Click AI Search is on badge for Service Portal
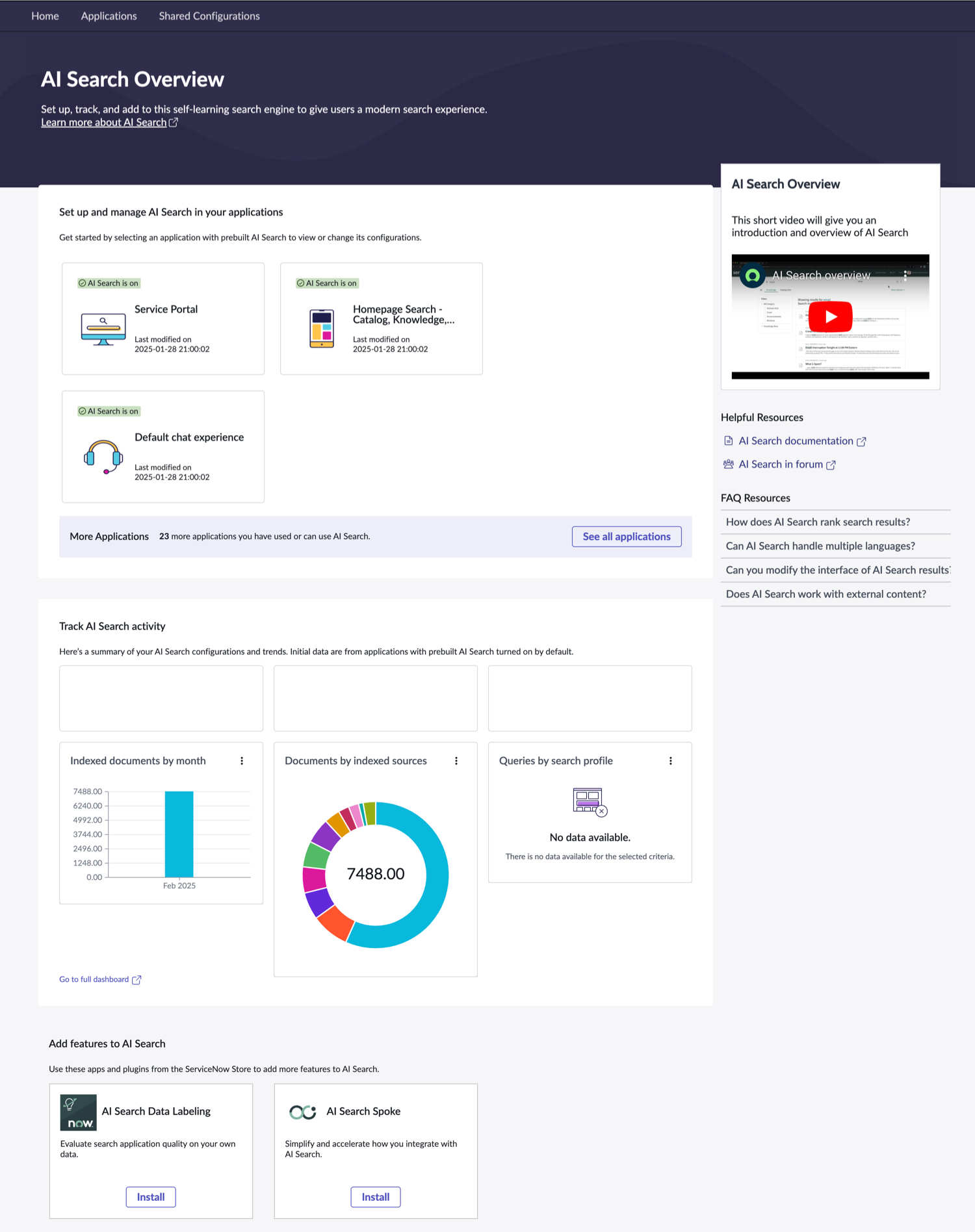The width and height of the screenshot is (975, 1232). (109, 283)
